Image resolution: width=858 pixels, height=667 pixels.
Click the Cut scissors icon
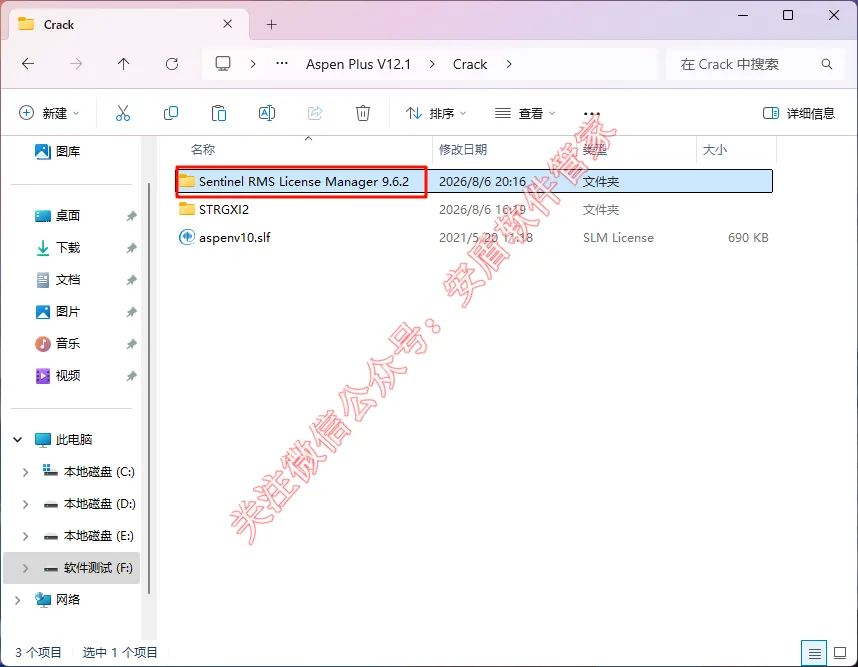tap(123, 113)
